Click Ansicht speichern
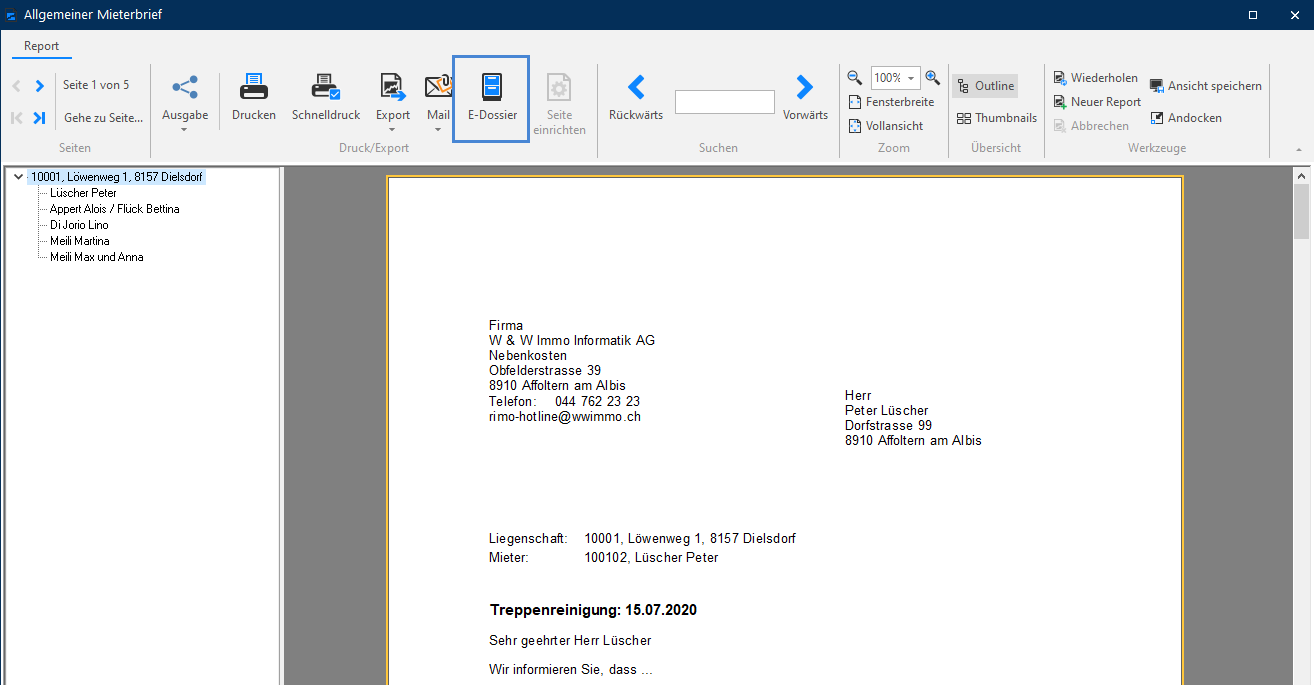This screenshot has width=1314, height=685. tap(1206, 86)
